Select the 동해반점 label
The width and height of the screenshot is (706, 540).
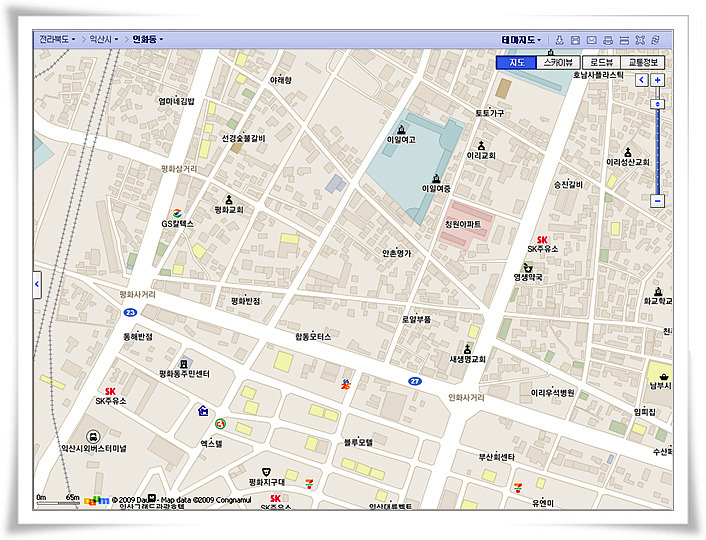pos(138,336)
